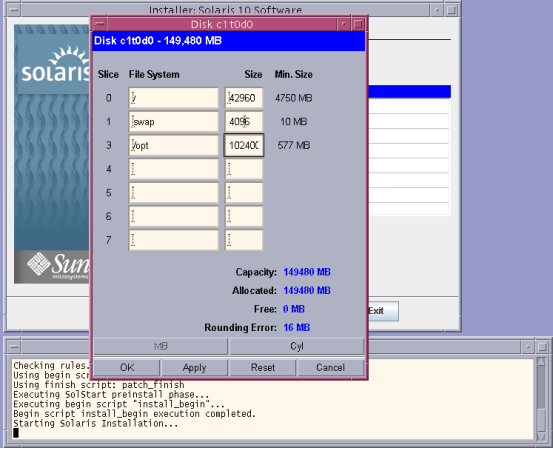Click console line "Begin script install_begin execution completed."

[x=134, y=414]
